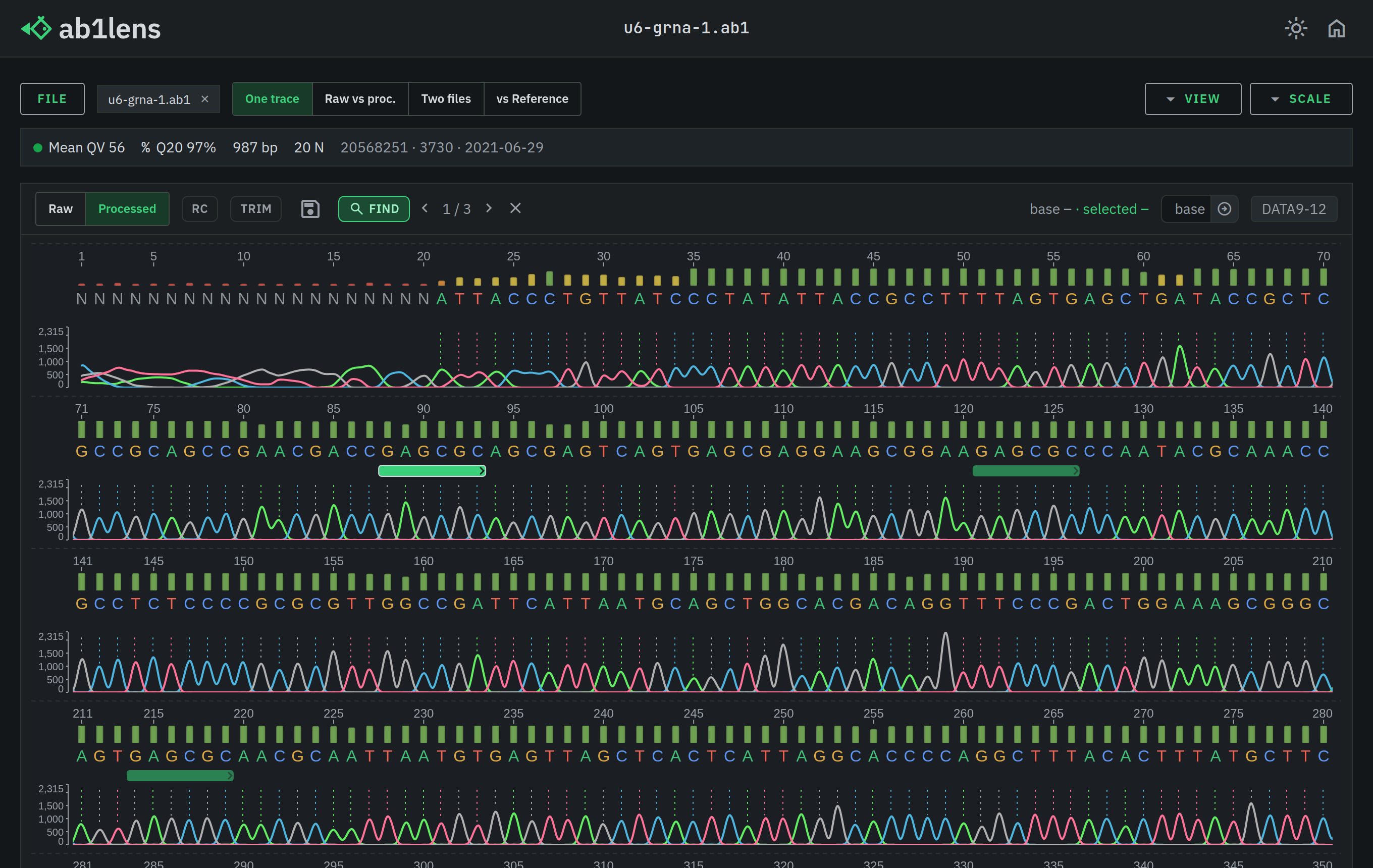Go to previous find match
The width and height of the screenshot is (1373, 868).
pos(425,208)
